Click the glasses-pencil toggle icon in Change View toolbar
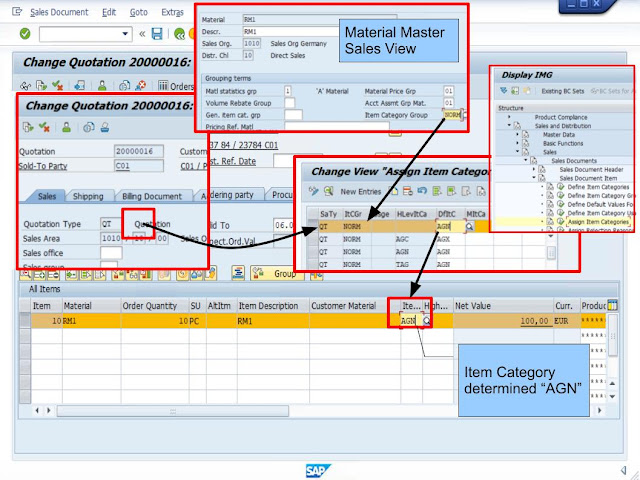The image size is (640, 480). [x=313, y=191]
